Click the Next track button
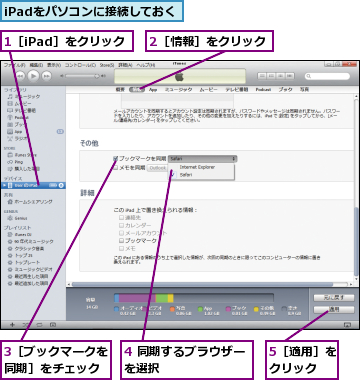The image size is (360, 380). (x=47, y=76)
